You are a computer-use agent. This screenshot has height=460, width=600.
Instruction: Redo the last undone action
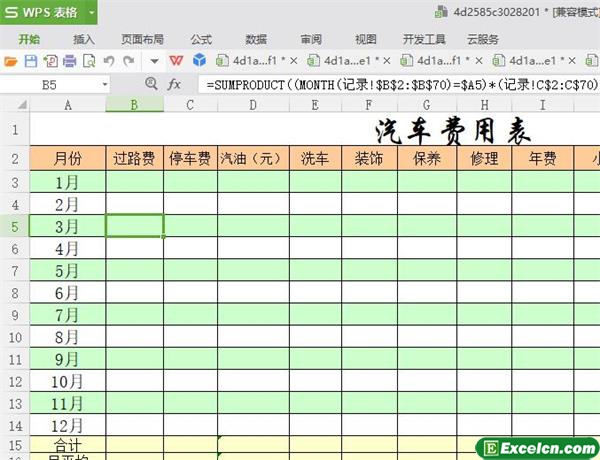pyautogui.click(x=128, y=61)
